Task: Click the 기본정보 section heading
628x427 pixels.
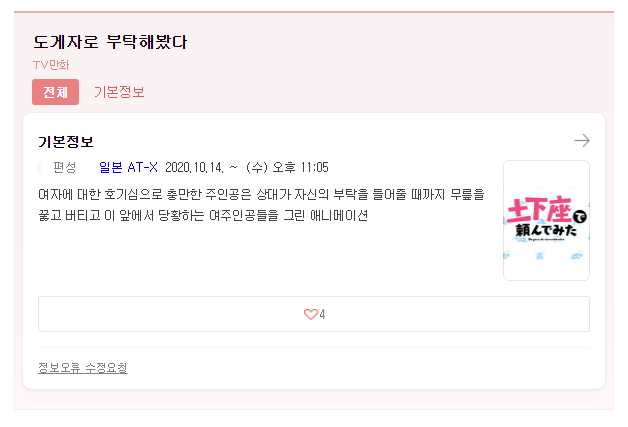Action: (66, 142)
